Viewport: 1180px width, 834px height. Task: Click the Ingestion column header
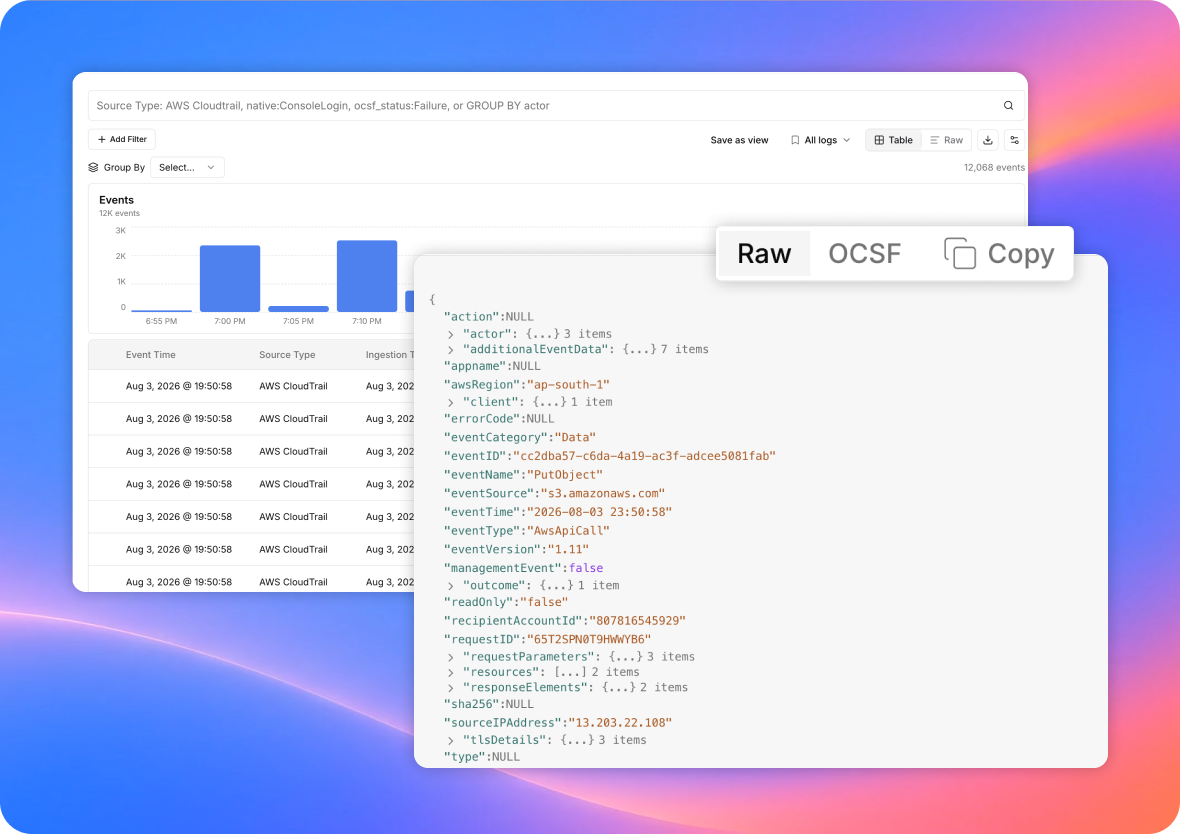coord(389,355)
